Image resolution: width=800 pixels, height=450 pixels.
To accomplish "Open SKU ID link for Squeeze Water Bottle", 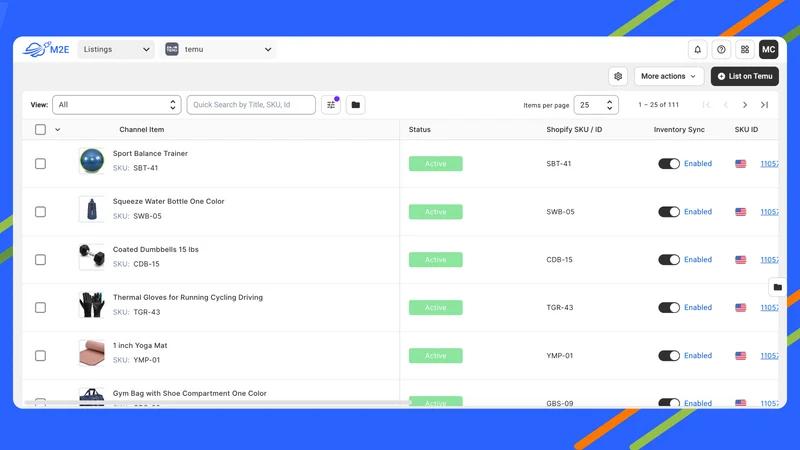I will [769, 212].
